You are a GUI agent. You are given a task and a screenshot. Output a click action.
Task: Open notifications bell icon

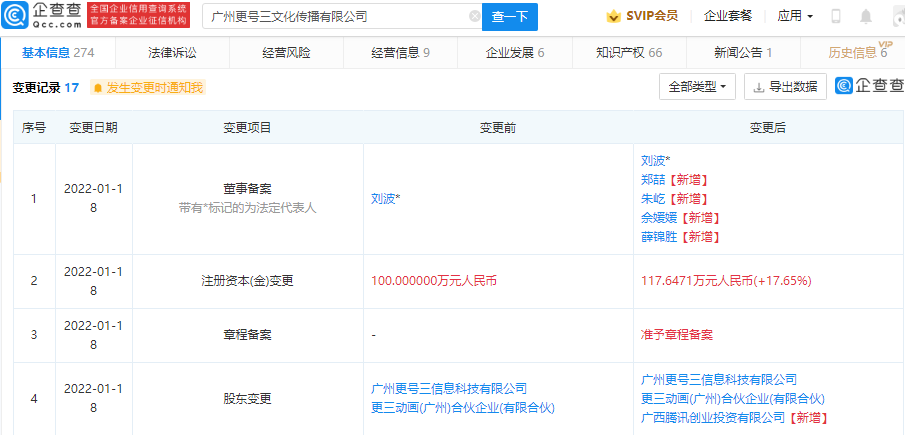[866, 16]
